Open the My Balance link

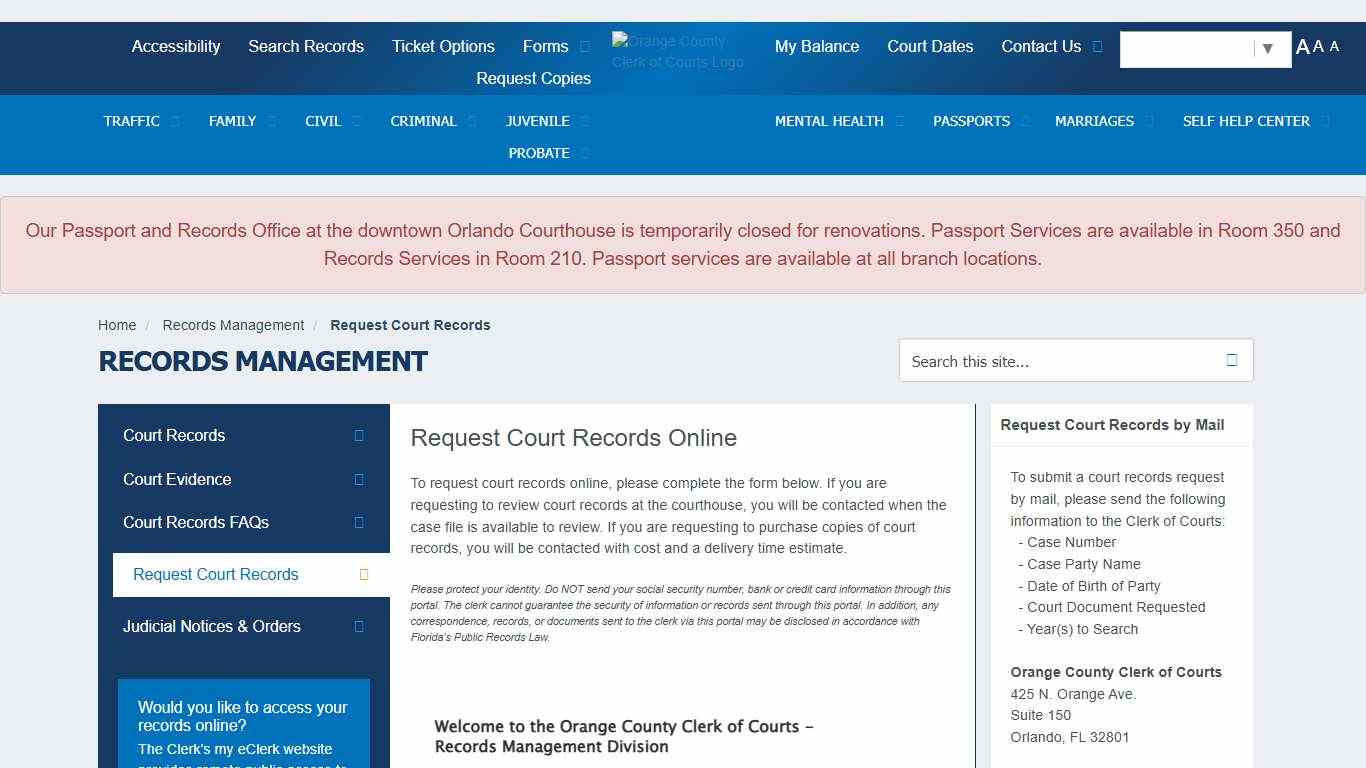click(817, 46)
